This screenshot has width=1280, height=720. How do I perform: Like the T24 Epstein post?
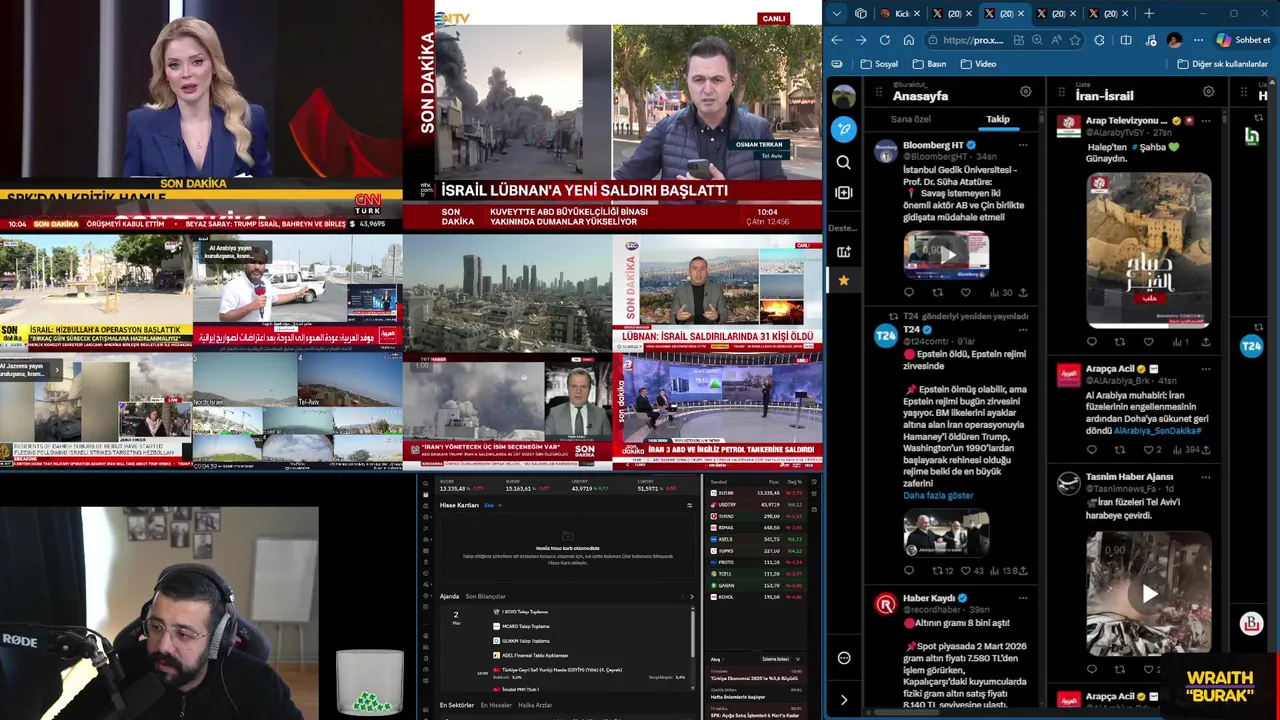[966, 571]
